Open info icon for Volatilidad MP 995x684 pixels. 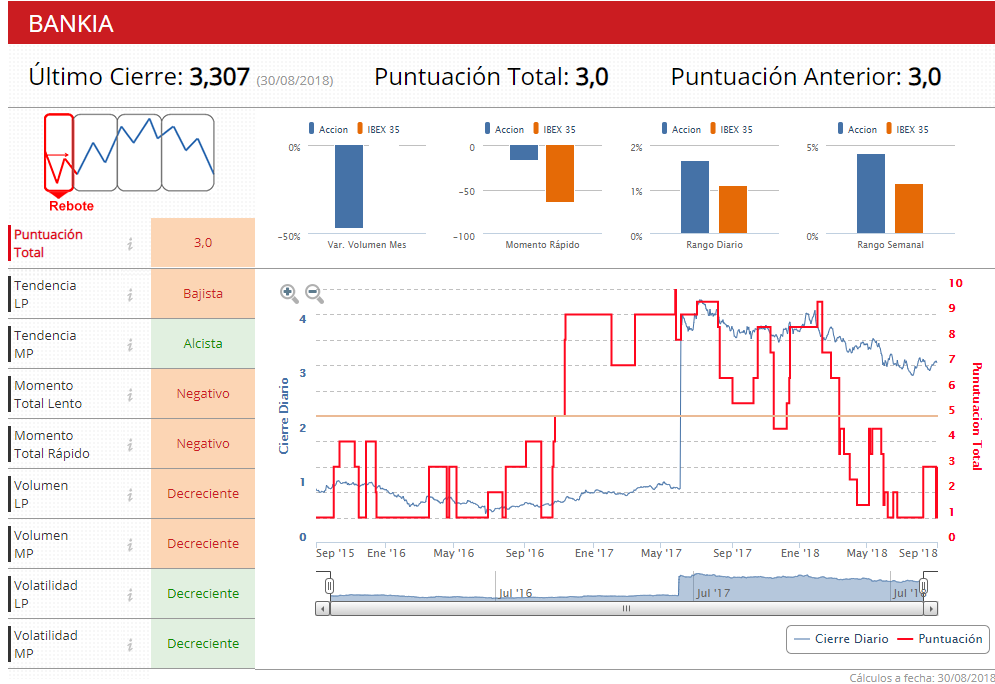point(130,644)
